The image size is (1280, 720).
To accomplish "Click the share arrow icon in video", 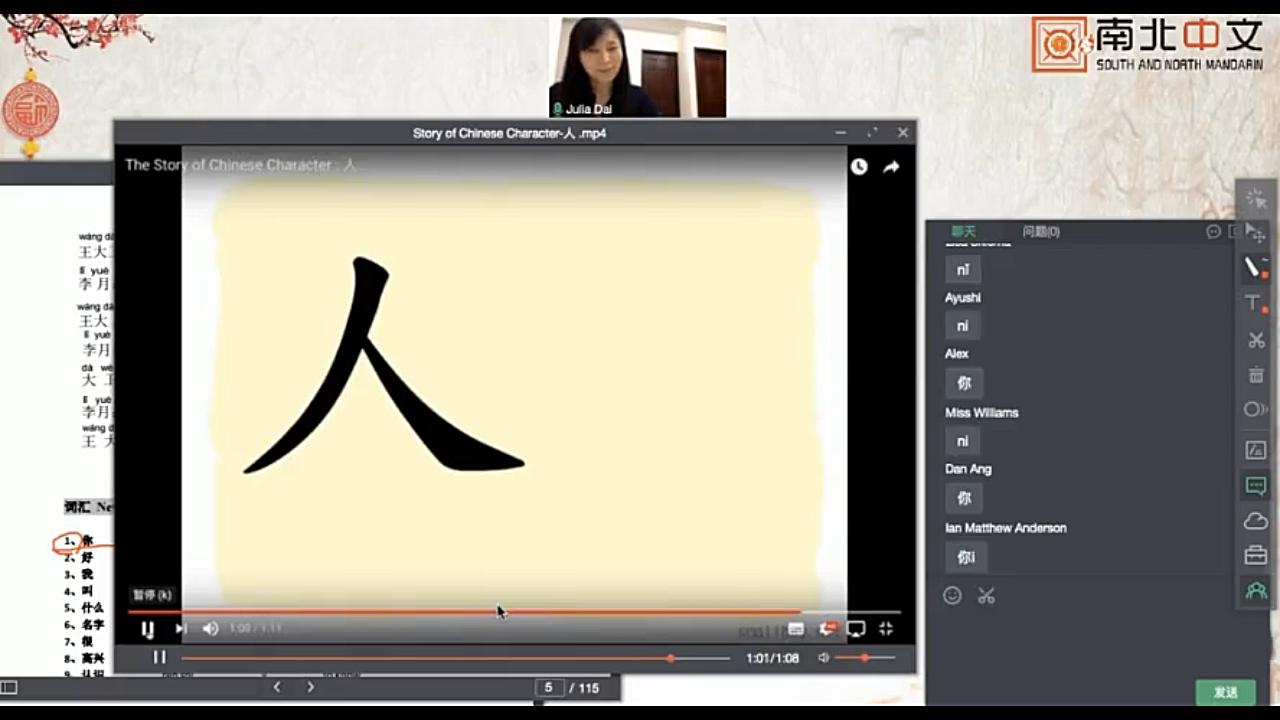I will [891, 167].
